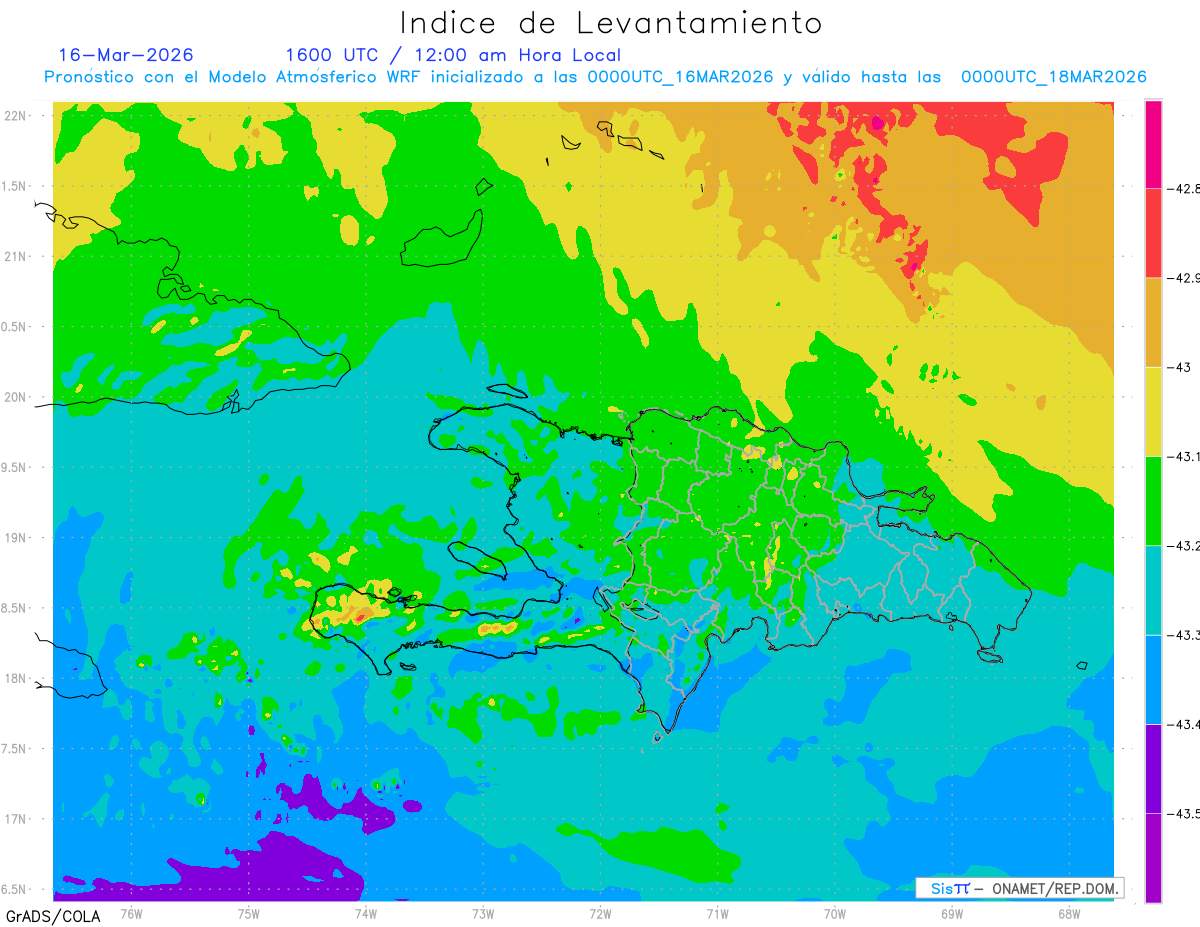Click the '71W' longitude label
Screen dimensions: 1200x927
pos(717,914)
